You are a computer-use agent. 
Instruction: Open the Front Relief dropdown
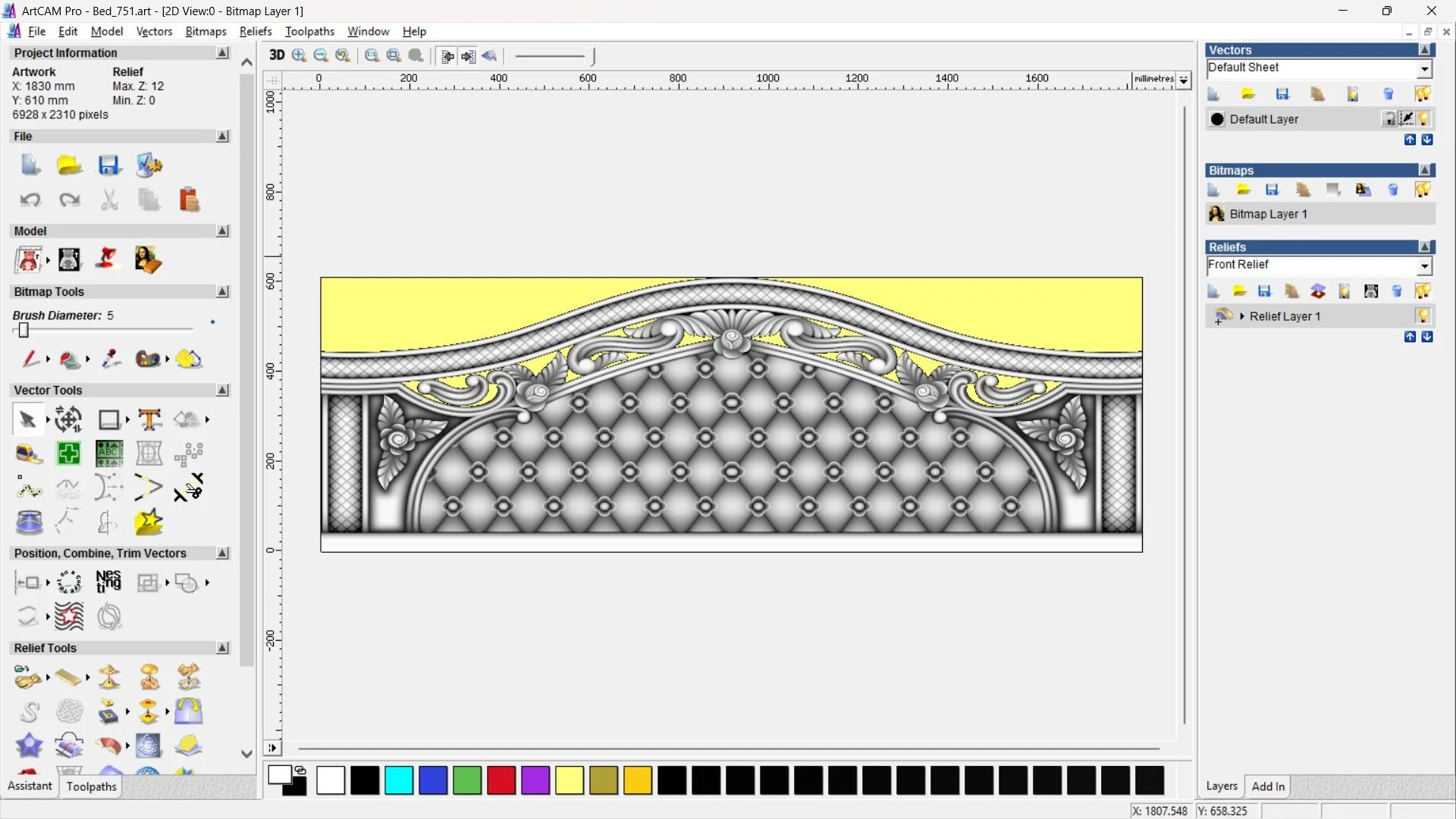coord(1424,266)
